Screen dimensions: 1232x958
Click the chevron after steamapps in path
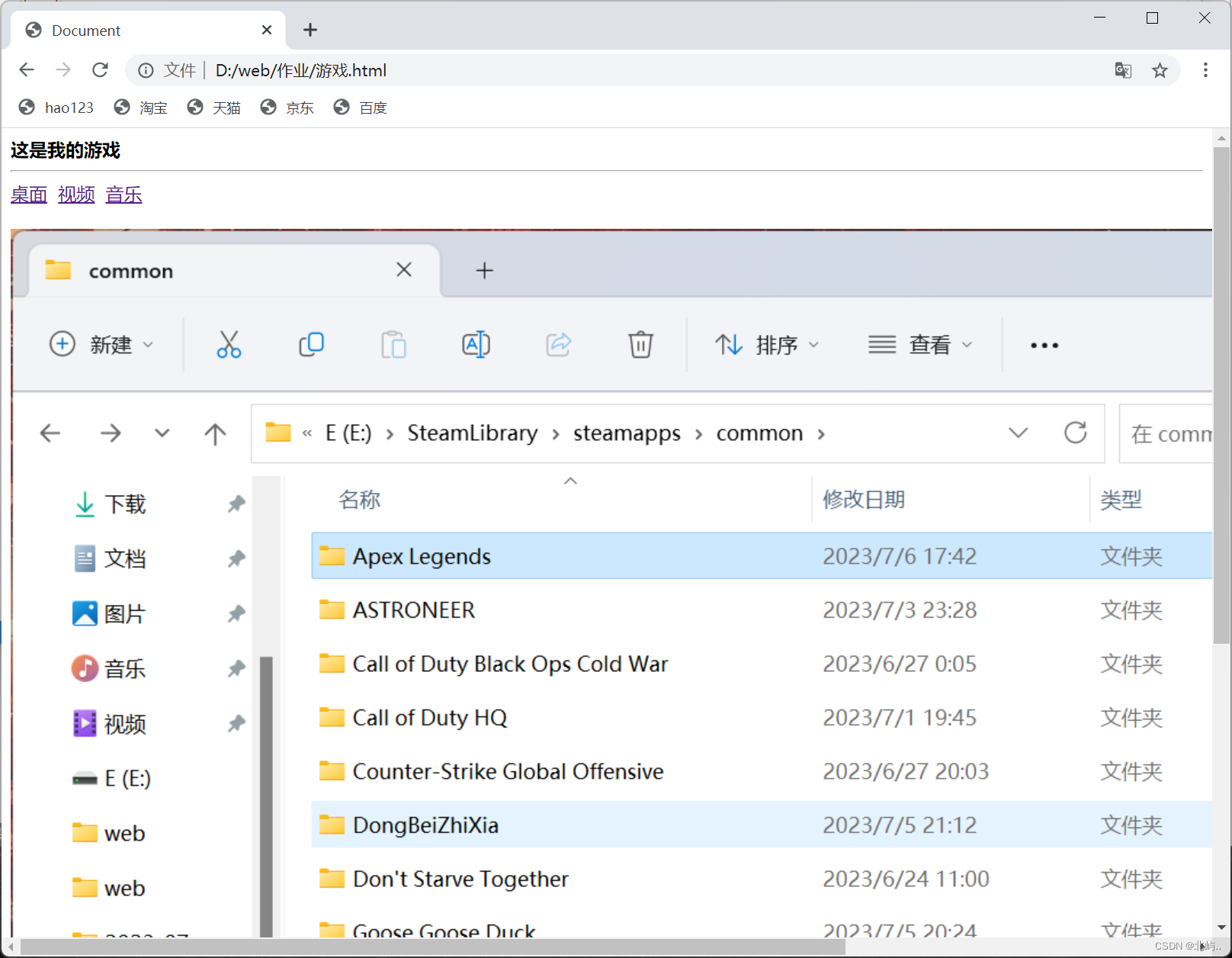click(698, 434)
